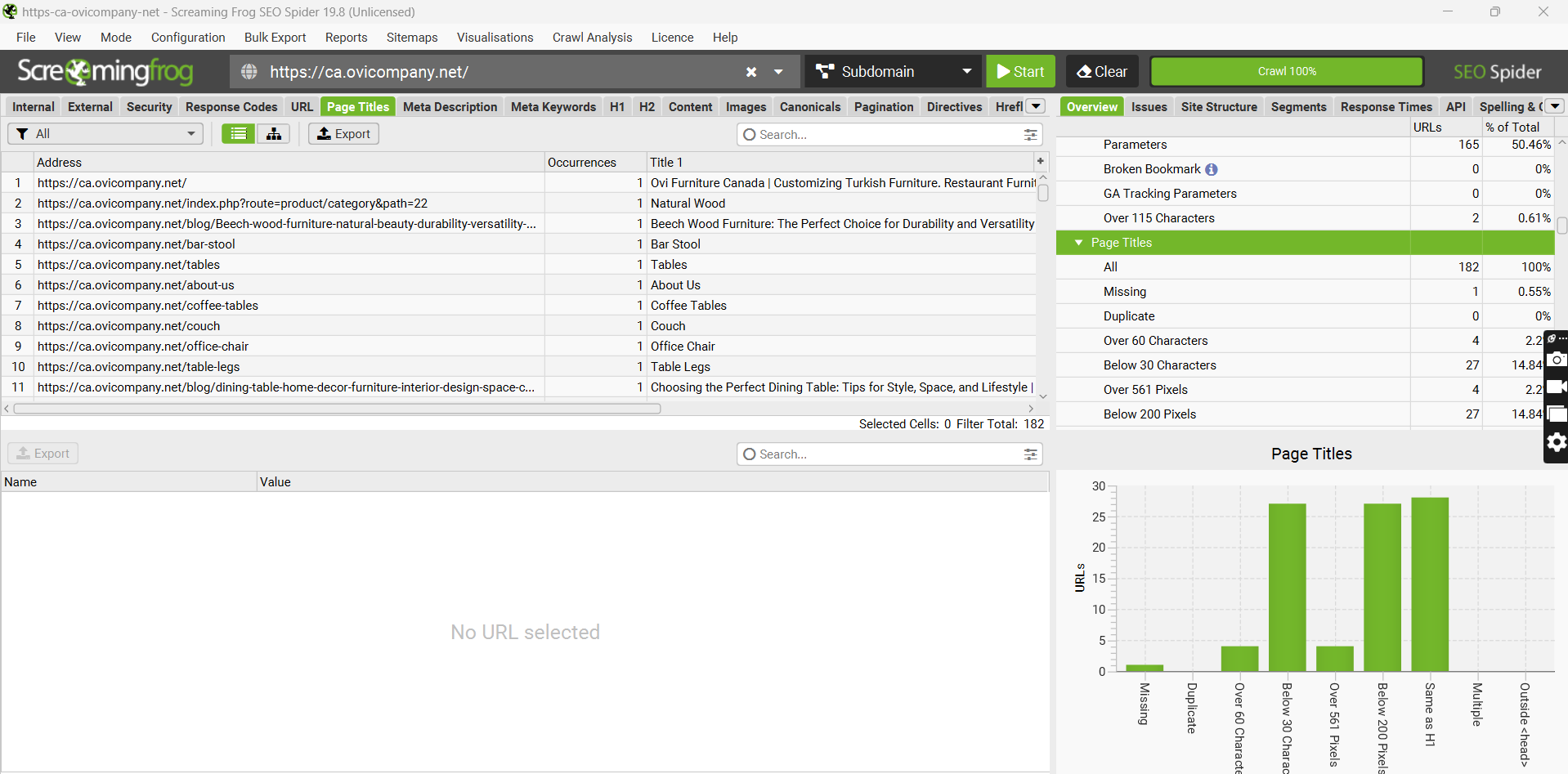Open the Response Times tab
1568x774 pixels.
click(x=1386, y=106)
